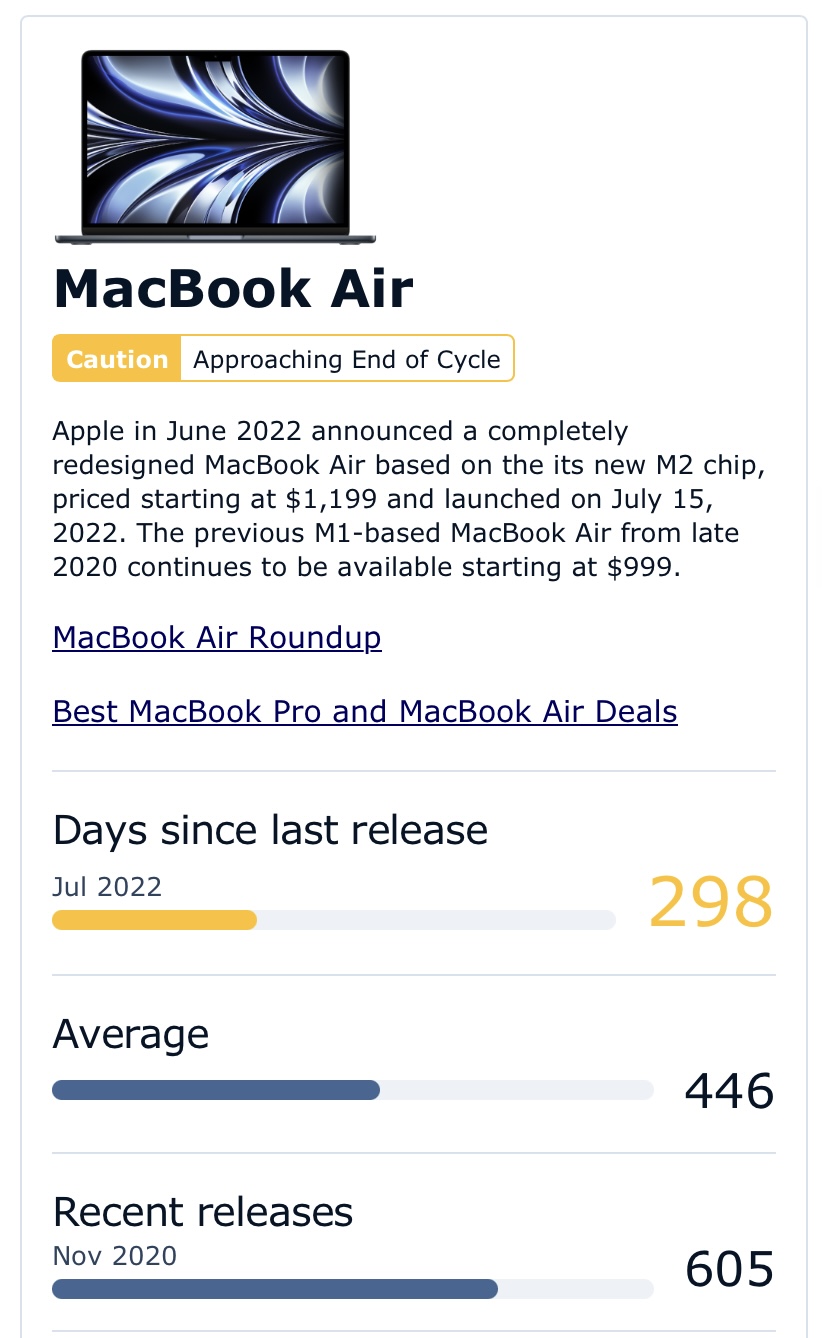Click the 605 days value
The width and height of the screenshot is (828, 1338).
pos(730,1269)
